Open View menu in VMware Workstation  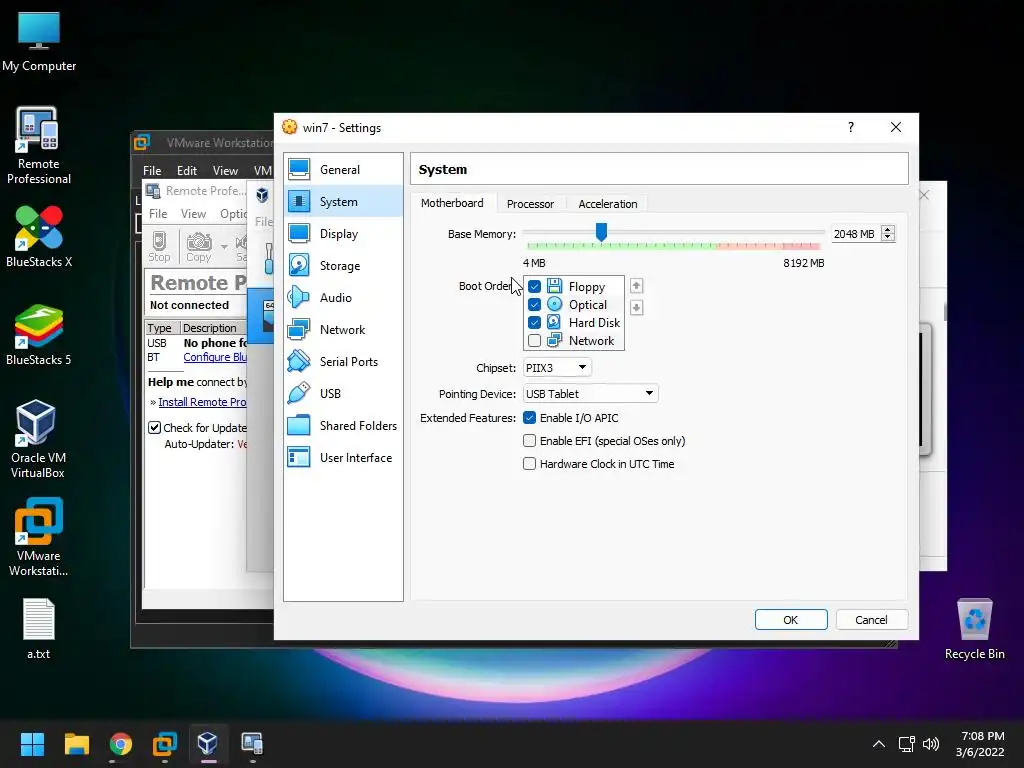coord(225,170)
